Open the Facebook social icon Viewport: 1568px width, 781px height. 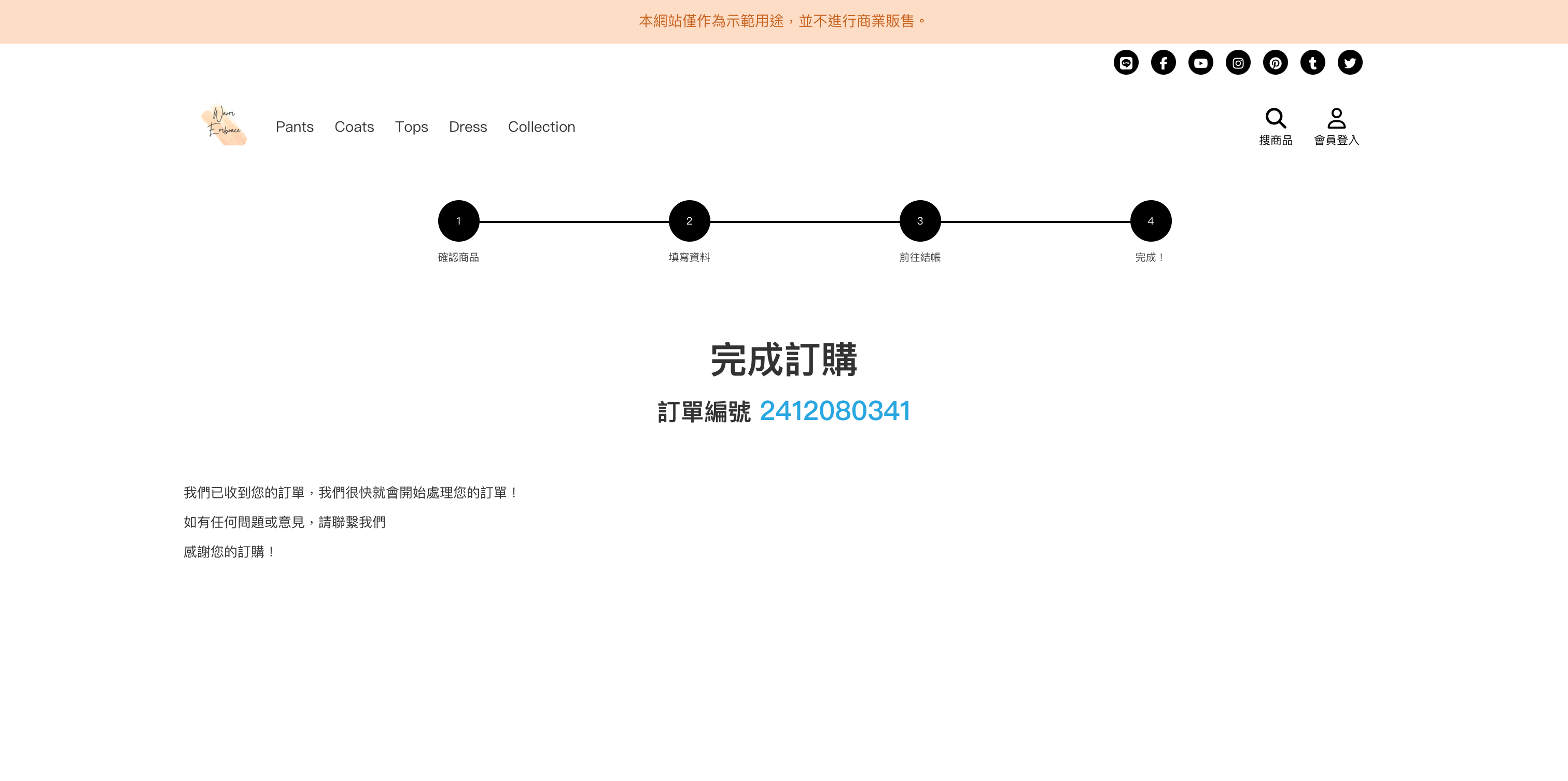point(1163,63)
